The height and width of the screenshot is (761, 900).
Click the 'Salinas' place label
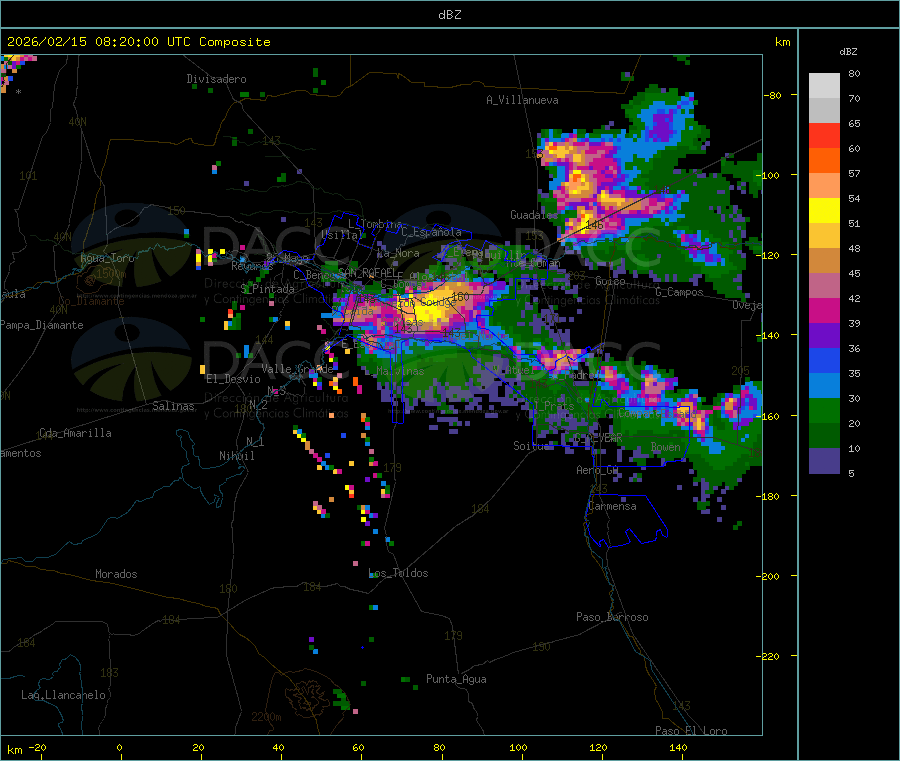[x=173, y=406]
